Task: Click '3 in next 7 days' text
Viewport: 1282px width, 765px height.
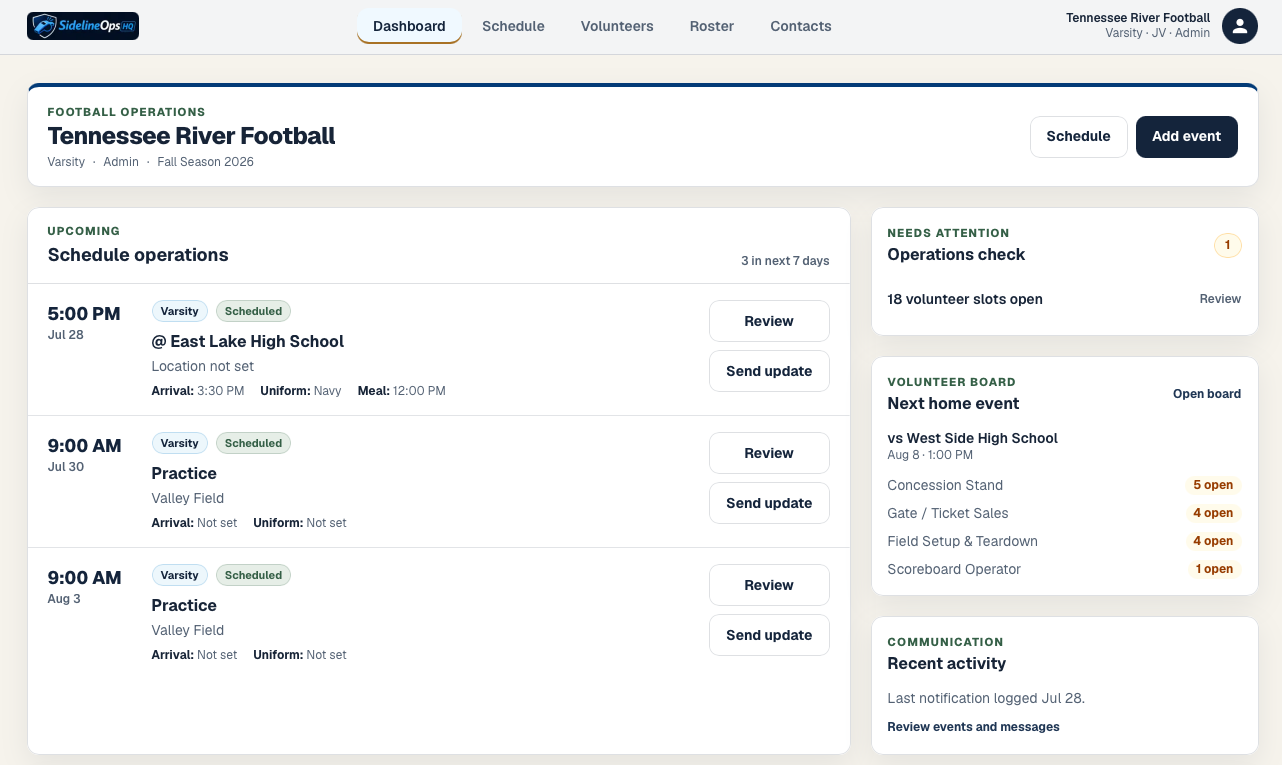Action: (785, 261)
